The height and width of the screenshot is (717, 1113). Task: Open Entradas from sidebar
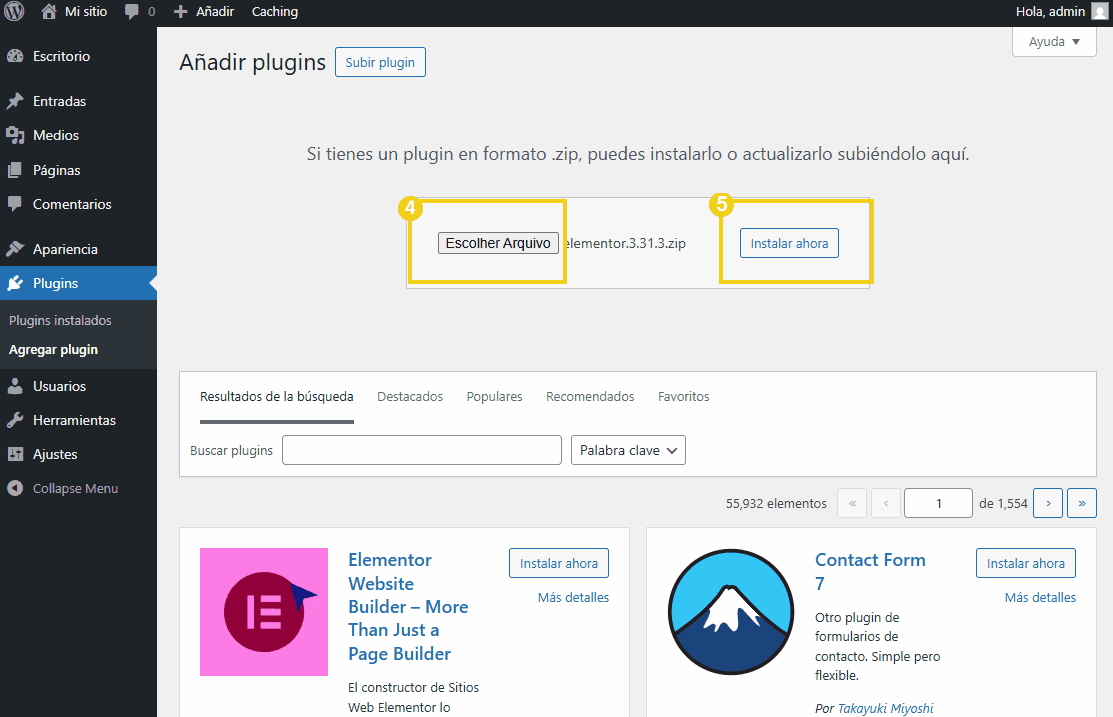pyautogui.click(x=59, y=101)
